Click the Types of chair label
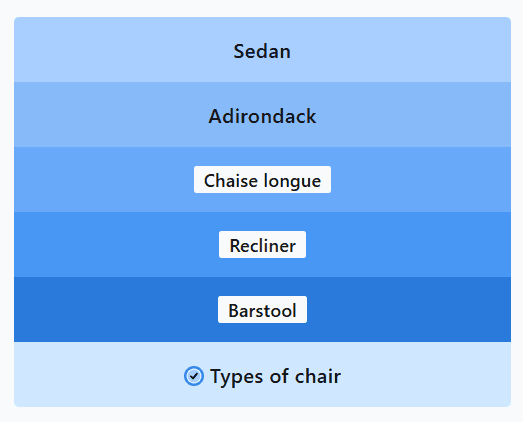 click(276, 376)
